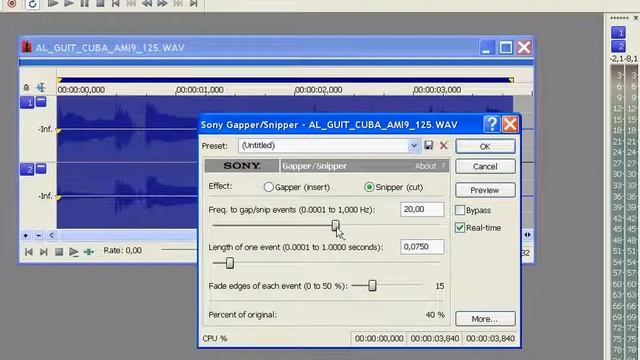Screen dimensions: 640x360
Task: Click the yellow loop start marker
Action: pos(60,80)
